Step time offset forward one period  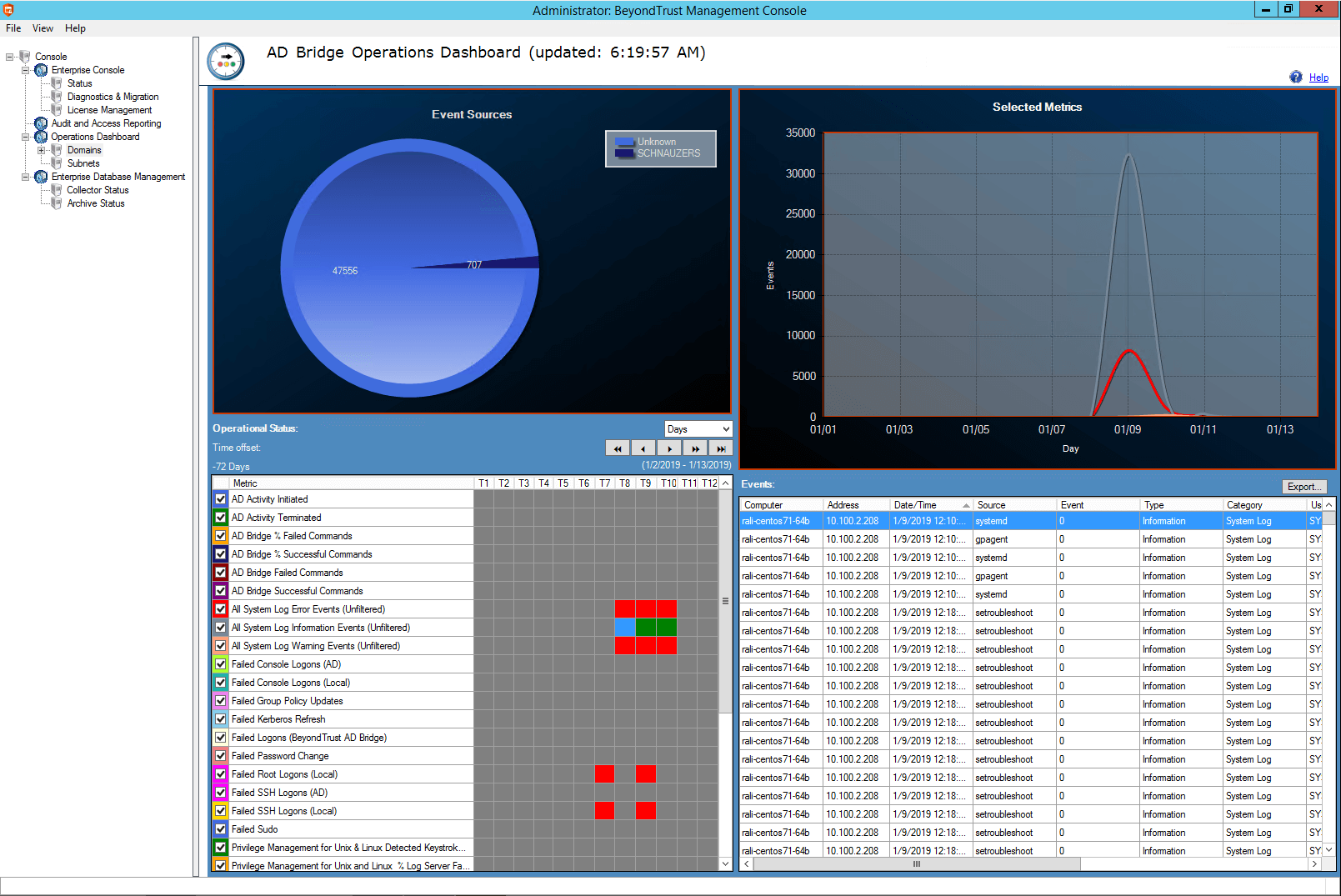[x=669, y=448]
